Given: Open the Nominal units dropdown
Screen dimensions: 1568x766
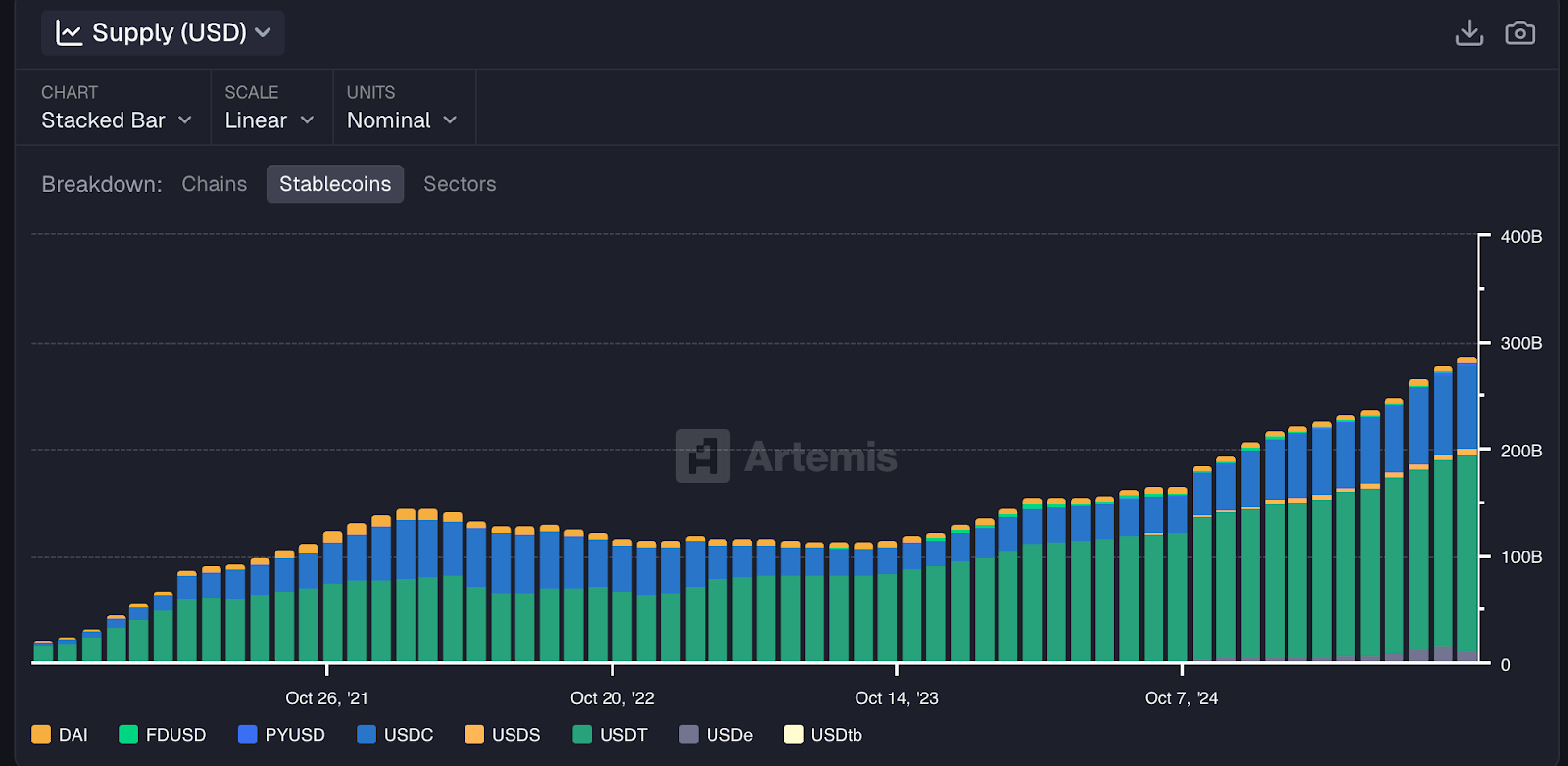Looking at the screenshot, I should click(402, 120).
